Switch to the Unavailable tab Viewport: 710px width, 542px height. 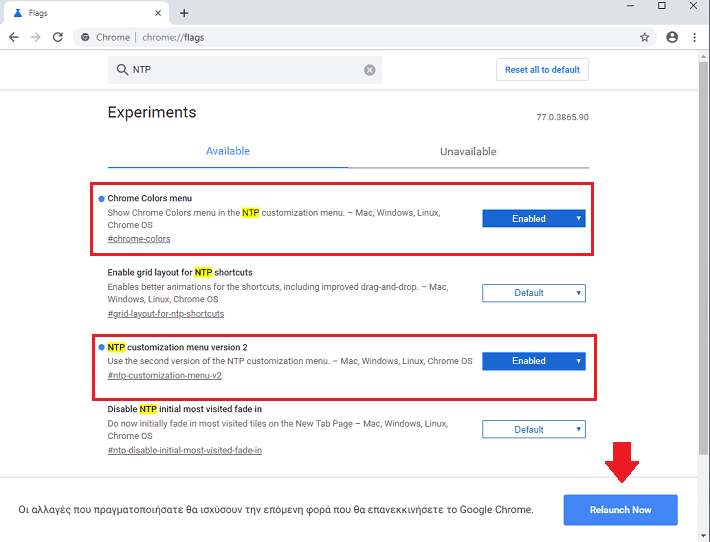point(468,151)
